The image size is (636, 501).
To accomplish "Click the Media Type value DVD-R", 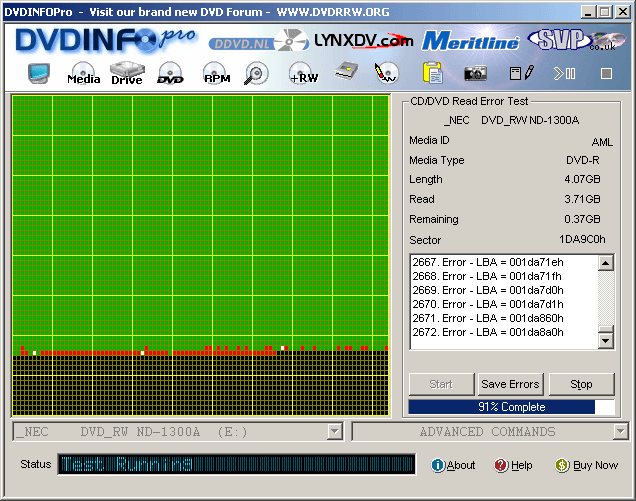I will [x=582, y=160].
